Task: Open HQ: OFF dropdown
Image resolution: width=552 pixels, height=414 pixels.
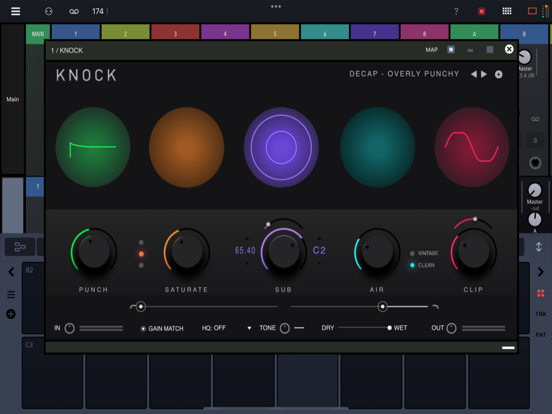Action: tap(226, 328)
